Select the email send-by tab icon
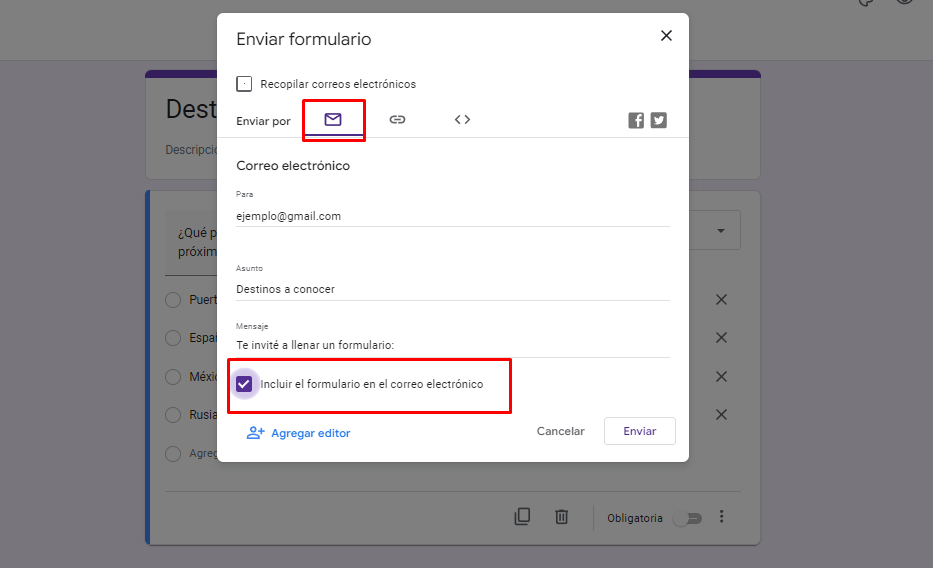Screen dimensions: 933x568 [333, 120]
